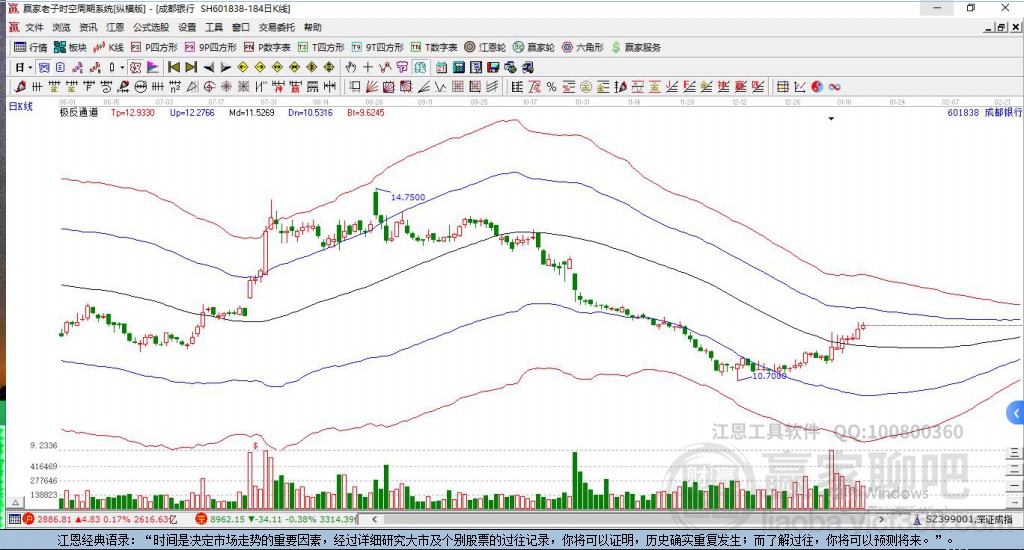The image size is (1024, 550).
Task: Click the circled 金 icon
Action: (586, 86)
